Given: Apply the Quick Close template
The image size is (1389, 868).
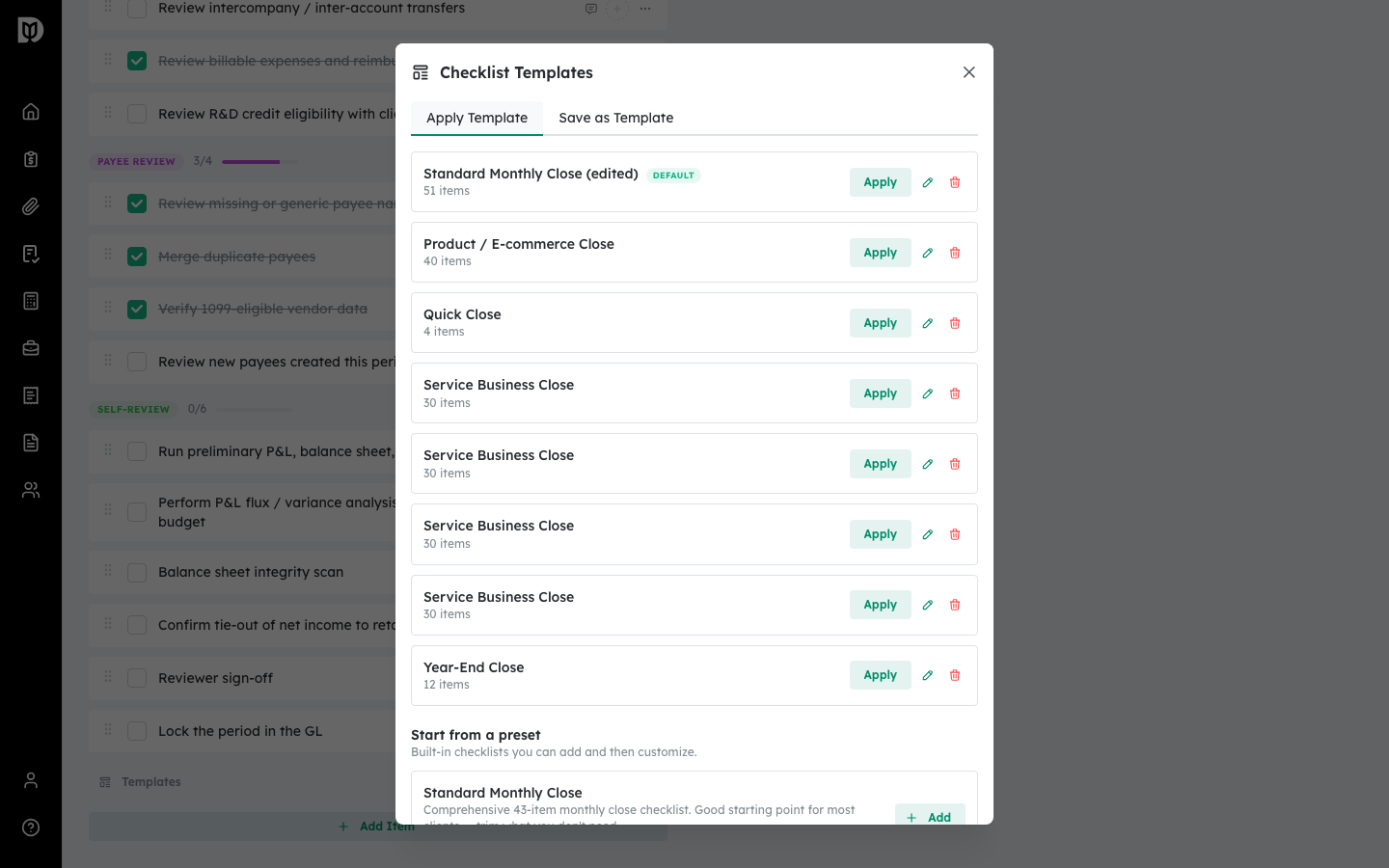Looking at the screenshot, I should [x=881, y=323].
